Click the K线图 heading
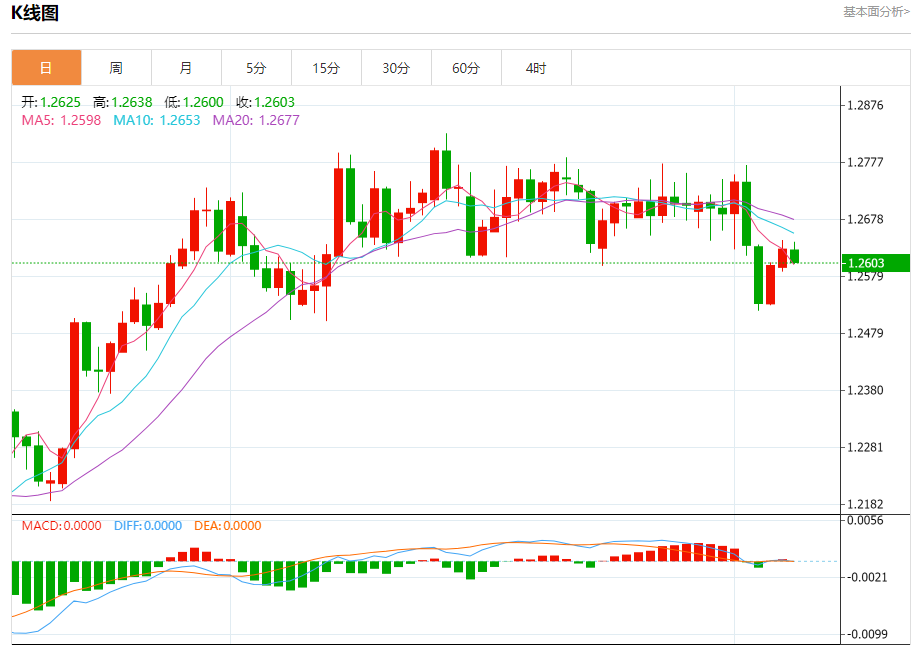Image resolution: width=922 pixels, height=645 pixels. [x=35, y=13]
